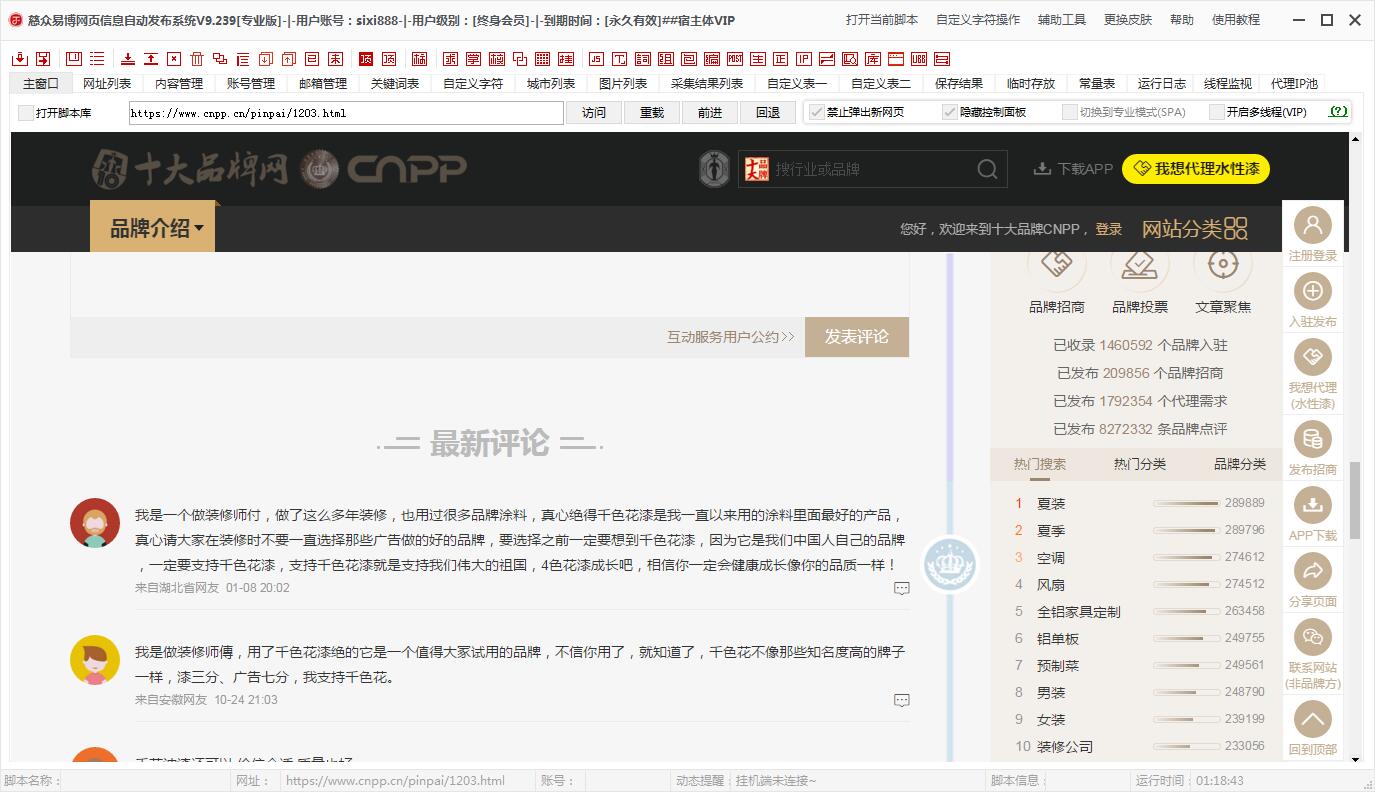The height and width of the screenshot is (792, 1375).
Task: Click the 联系网站 chat icon
Action: 1313,637
